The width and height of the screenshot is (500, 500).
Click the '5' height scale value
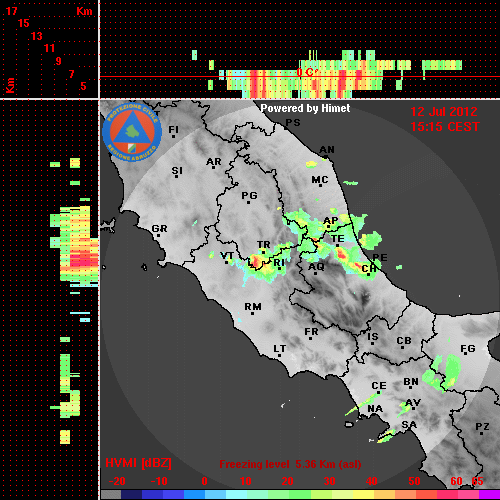(x=83, y=86)
